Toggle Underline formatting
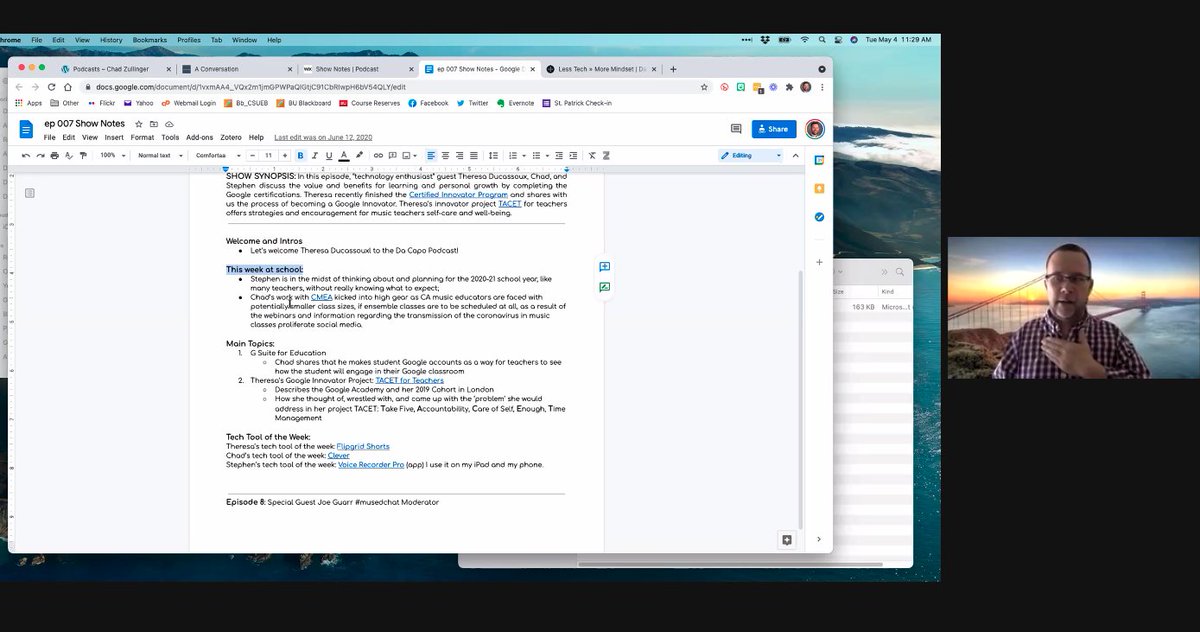 (328, 156)
